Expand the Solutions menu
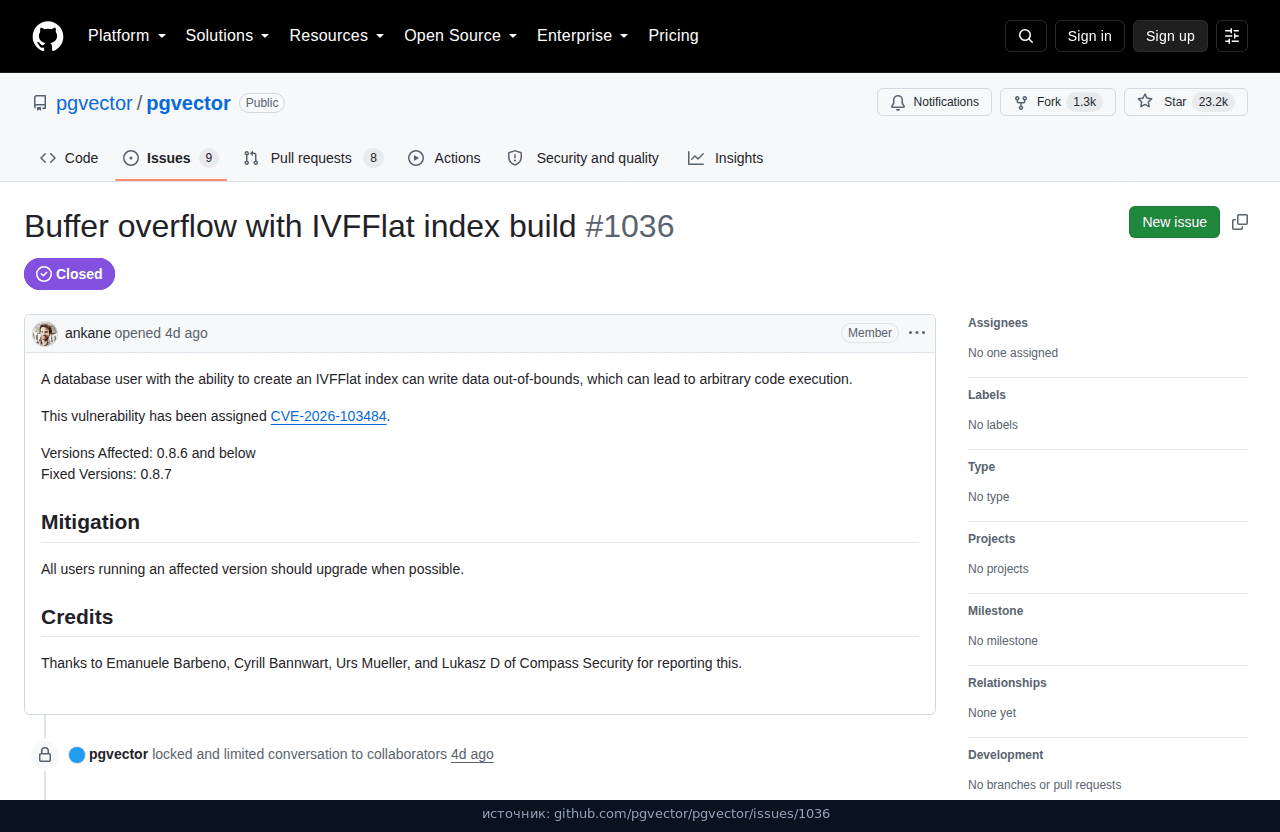The image size is (1280, 832). 228,36
